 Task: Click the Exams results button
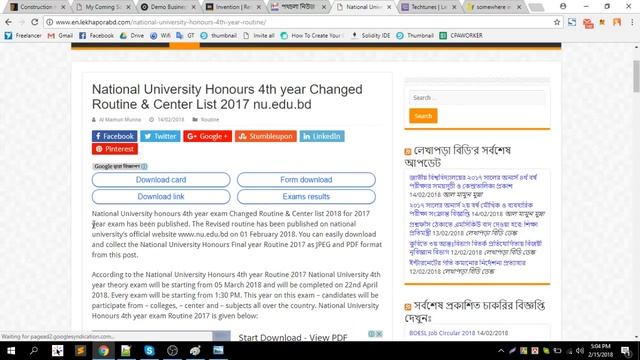click(x=306, y=196)
